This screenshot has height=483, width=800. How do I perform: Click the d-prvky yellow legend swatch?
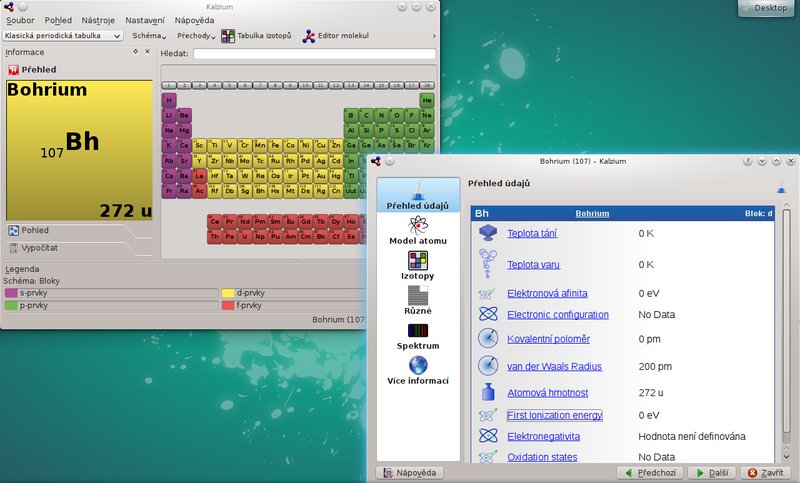coord(228,293)
